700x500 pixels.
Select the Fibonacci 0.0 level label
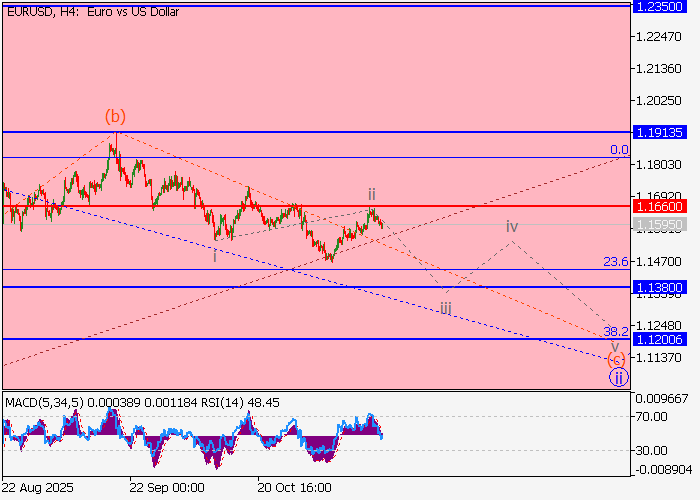[x=619, y=150]
